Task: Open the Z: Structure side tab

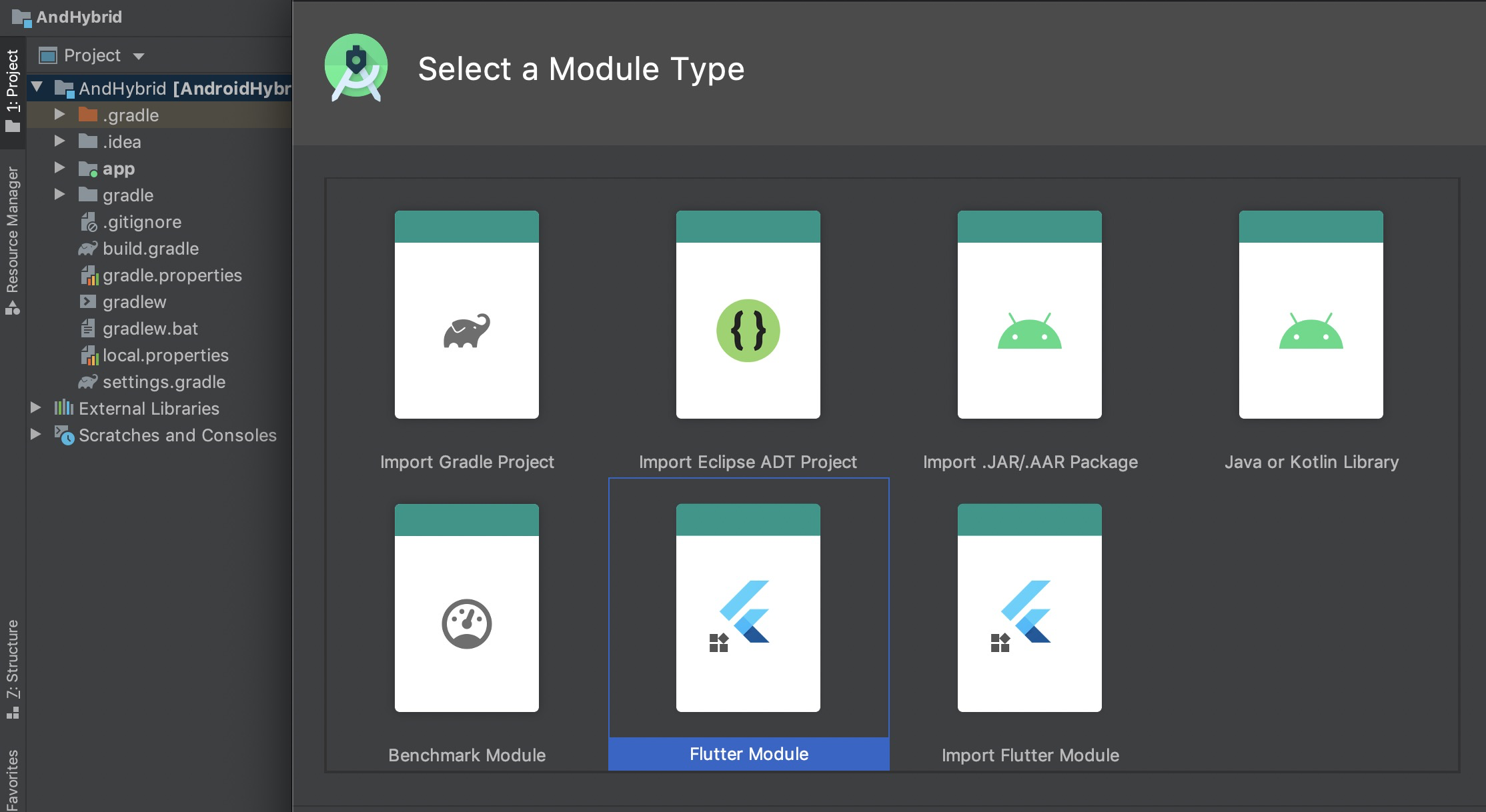Action: pos(13,669)
